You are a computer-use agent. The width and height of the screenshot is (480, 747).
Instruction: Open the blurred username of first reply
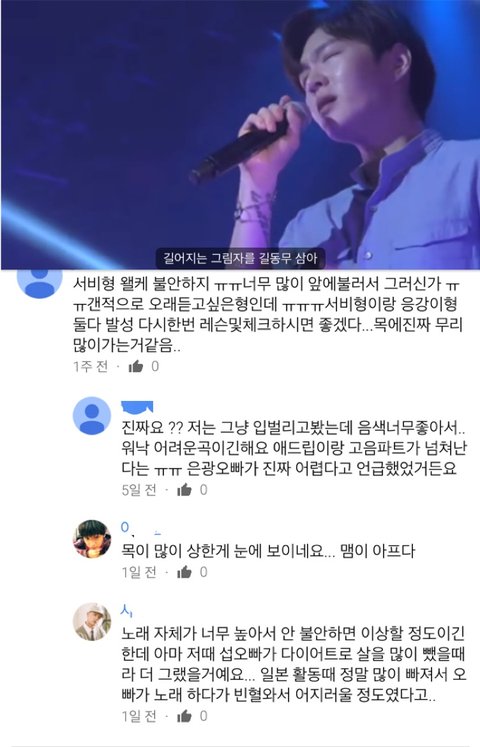pos(137,407)
